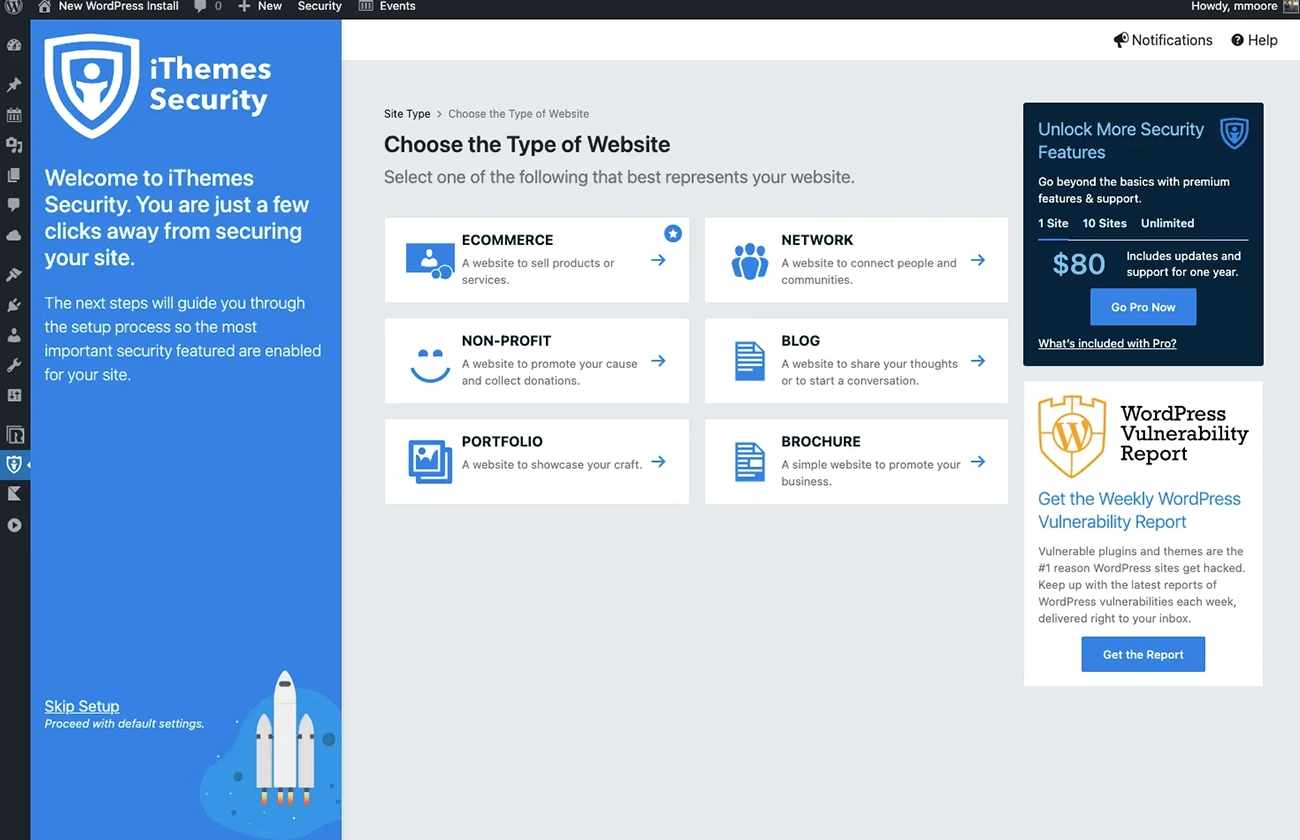Open the Dashboard sidebar icon
1300x840 pixels.
(x=14, y=45)
